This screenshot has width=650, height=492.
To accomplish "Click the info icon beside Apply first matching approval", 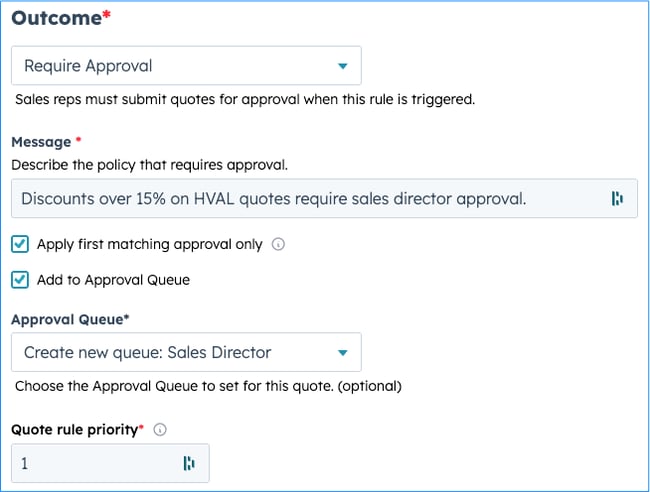I will click(278, 244).
